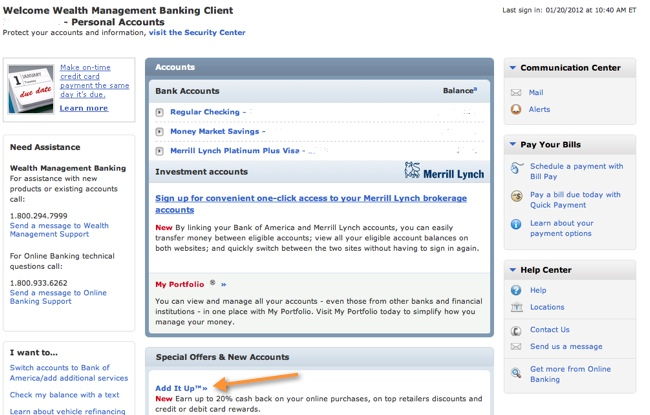Click the Locations building icon
The image size is (650, 415).
[x=517, y=307]
